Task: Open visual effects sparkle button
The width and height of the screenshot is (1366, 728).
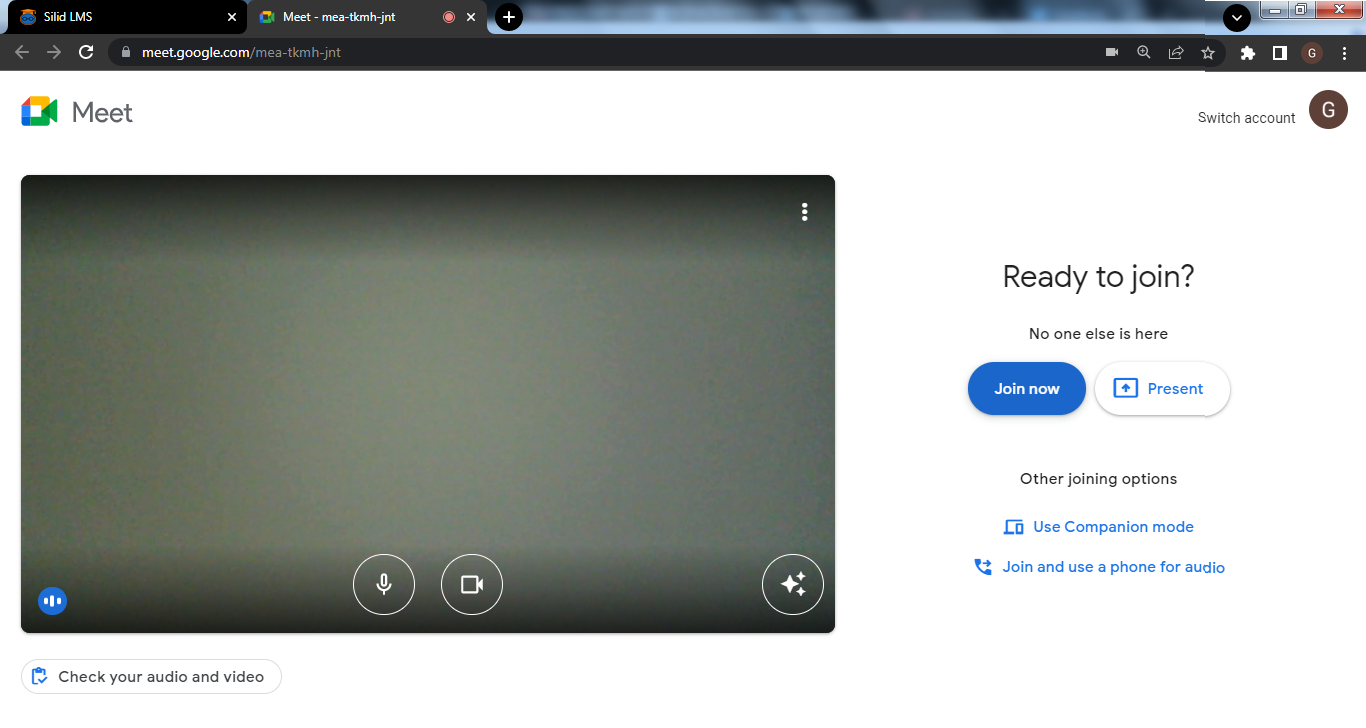Action: coord(793,584)
